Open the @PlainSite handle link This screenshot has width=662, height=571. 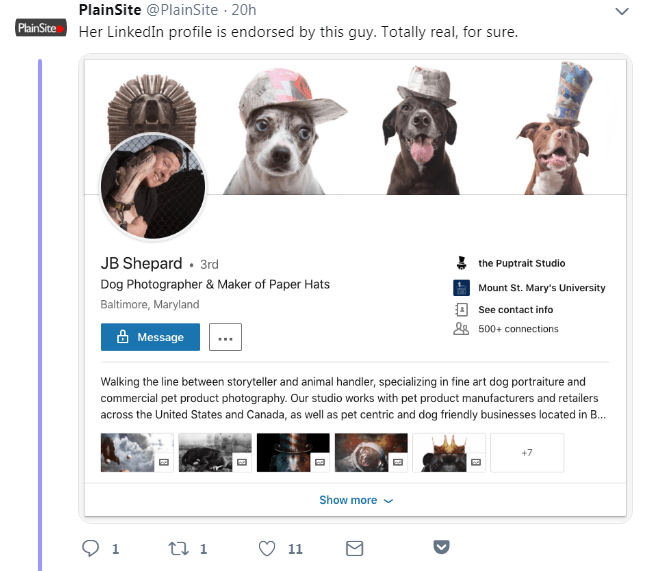182,10
